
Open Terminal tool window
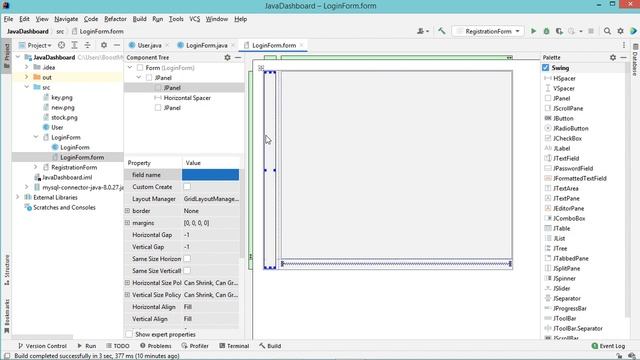(x=234, y=346)
